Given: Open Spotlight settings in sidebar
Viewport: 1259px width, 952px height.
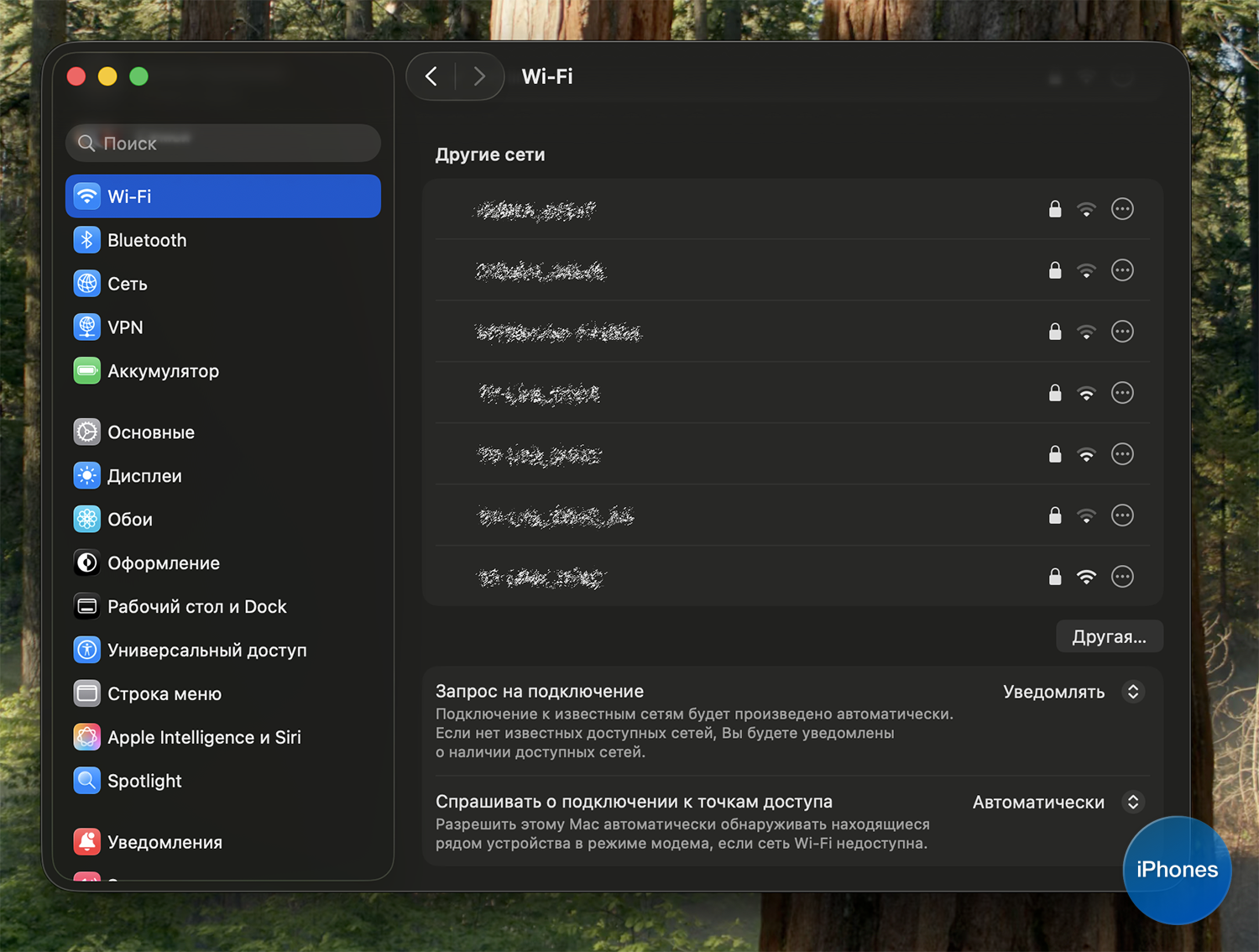Looking at the screenshot, I should pyautogui.click(x=144, y=781).
